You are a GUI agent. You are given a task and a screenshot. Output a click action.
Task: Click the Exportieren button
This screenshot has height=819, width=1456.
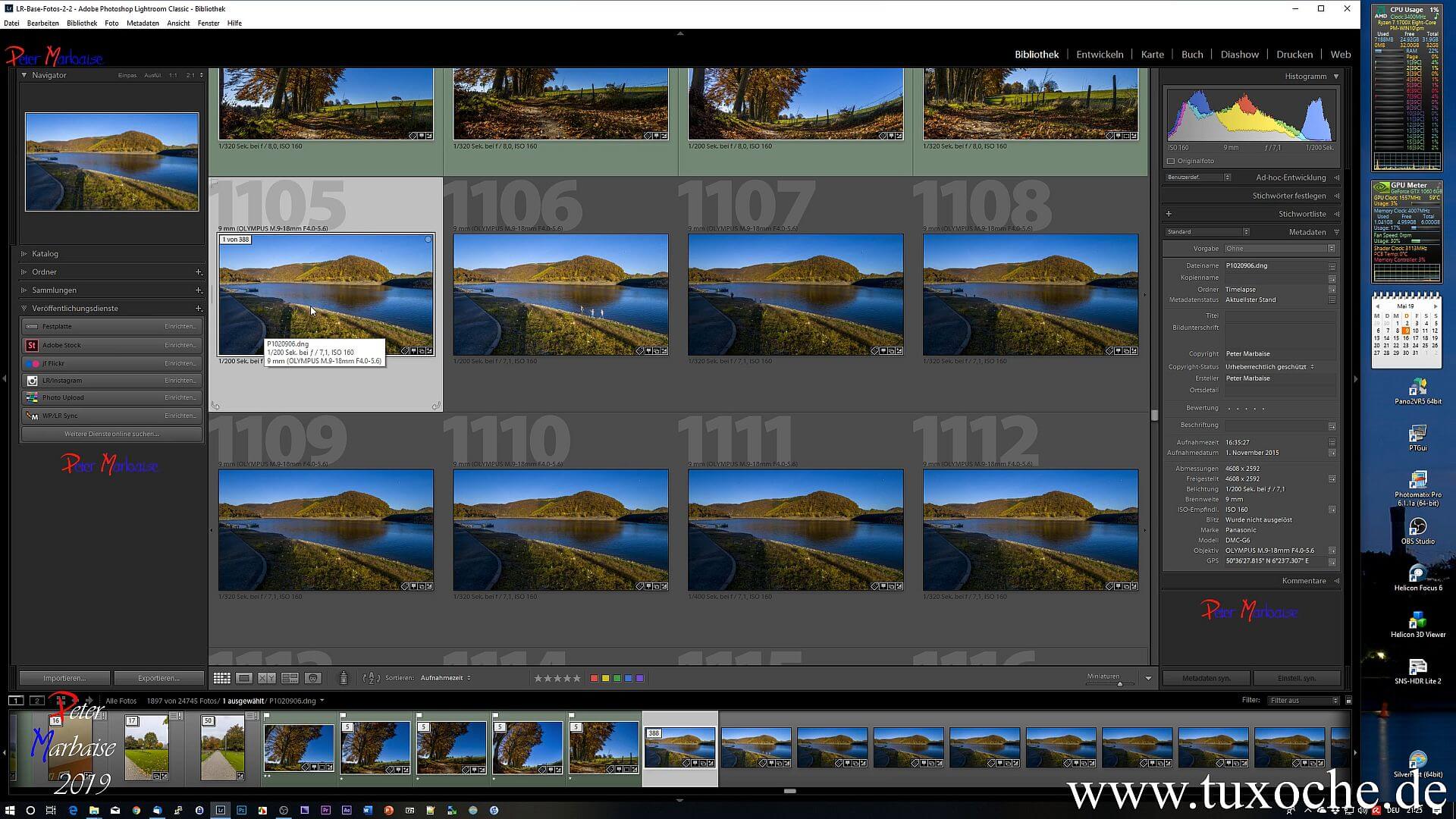(x=158, y=678)
